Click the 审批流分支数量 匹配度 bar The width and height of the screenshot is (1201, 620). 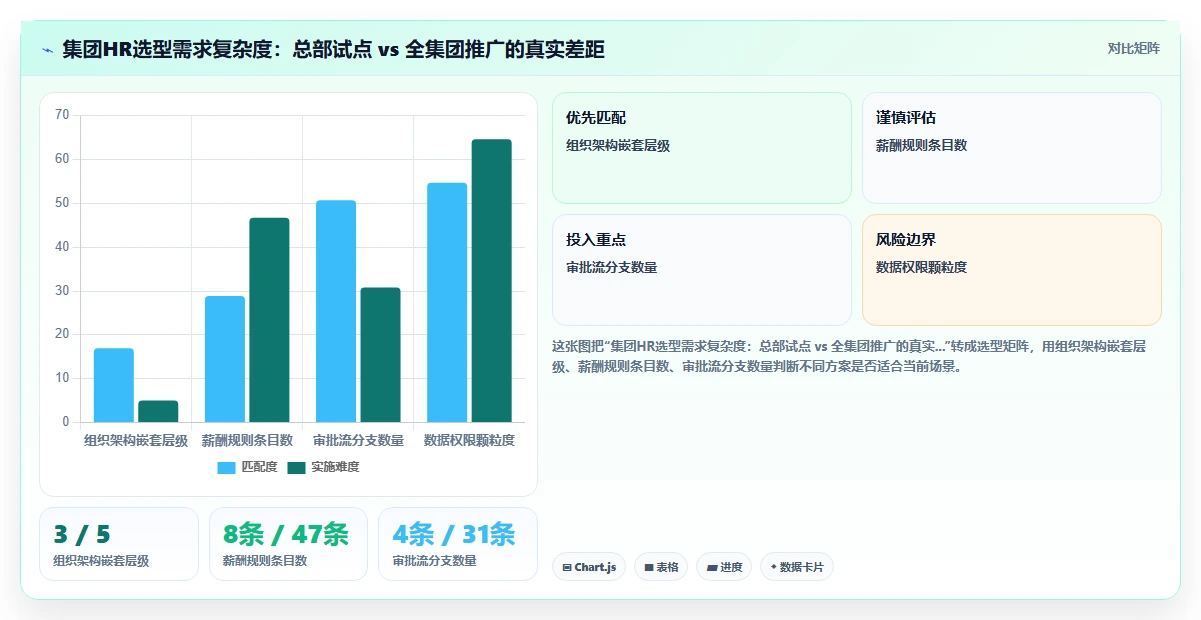(336, 311)
